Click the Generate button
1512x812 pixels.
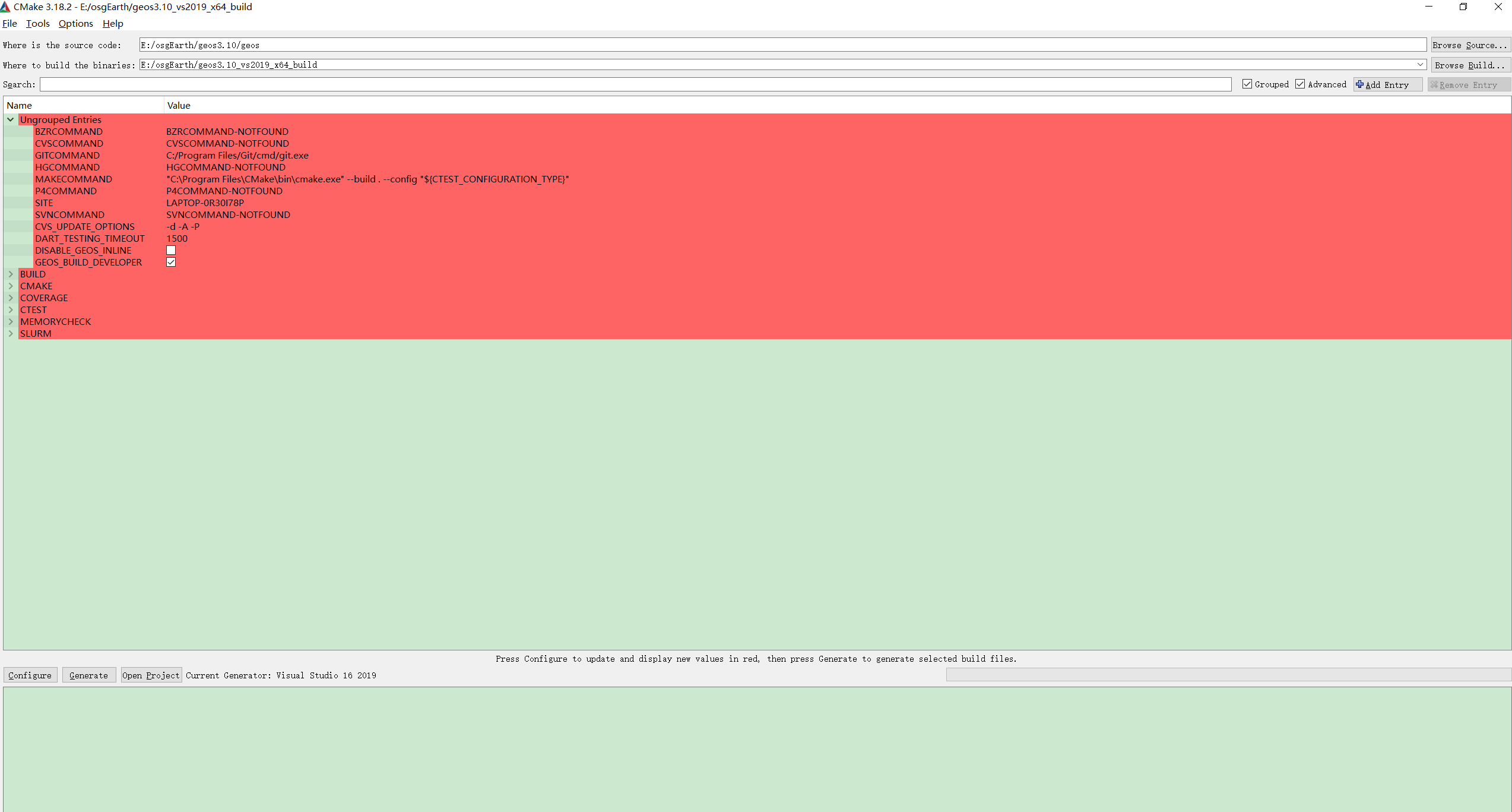(89, 675)
